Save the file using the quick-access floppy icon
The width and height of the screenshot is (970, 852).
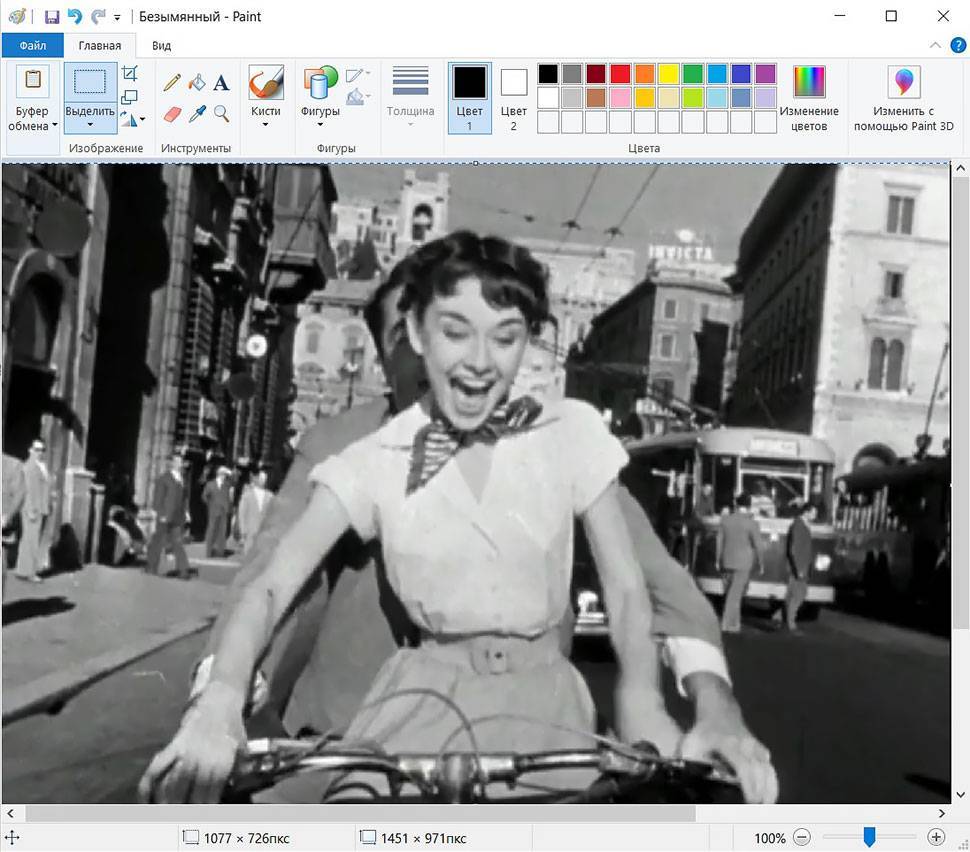52,17
